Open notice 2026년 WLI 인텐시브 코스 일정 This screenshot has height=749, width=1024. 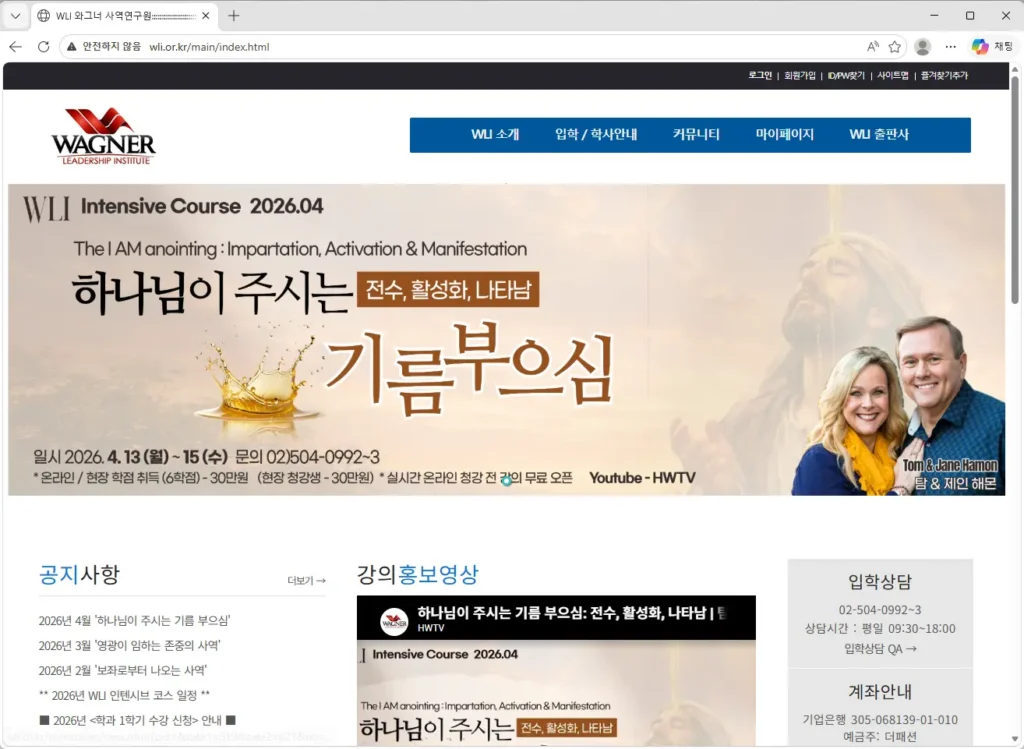pyautogui.click(x=124, y=695)
